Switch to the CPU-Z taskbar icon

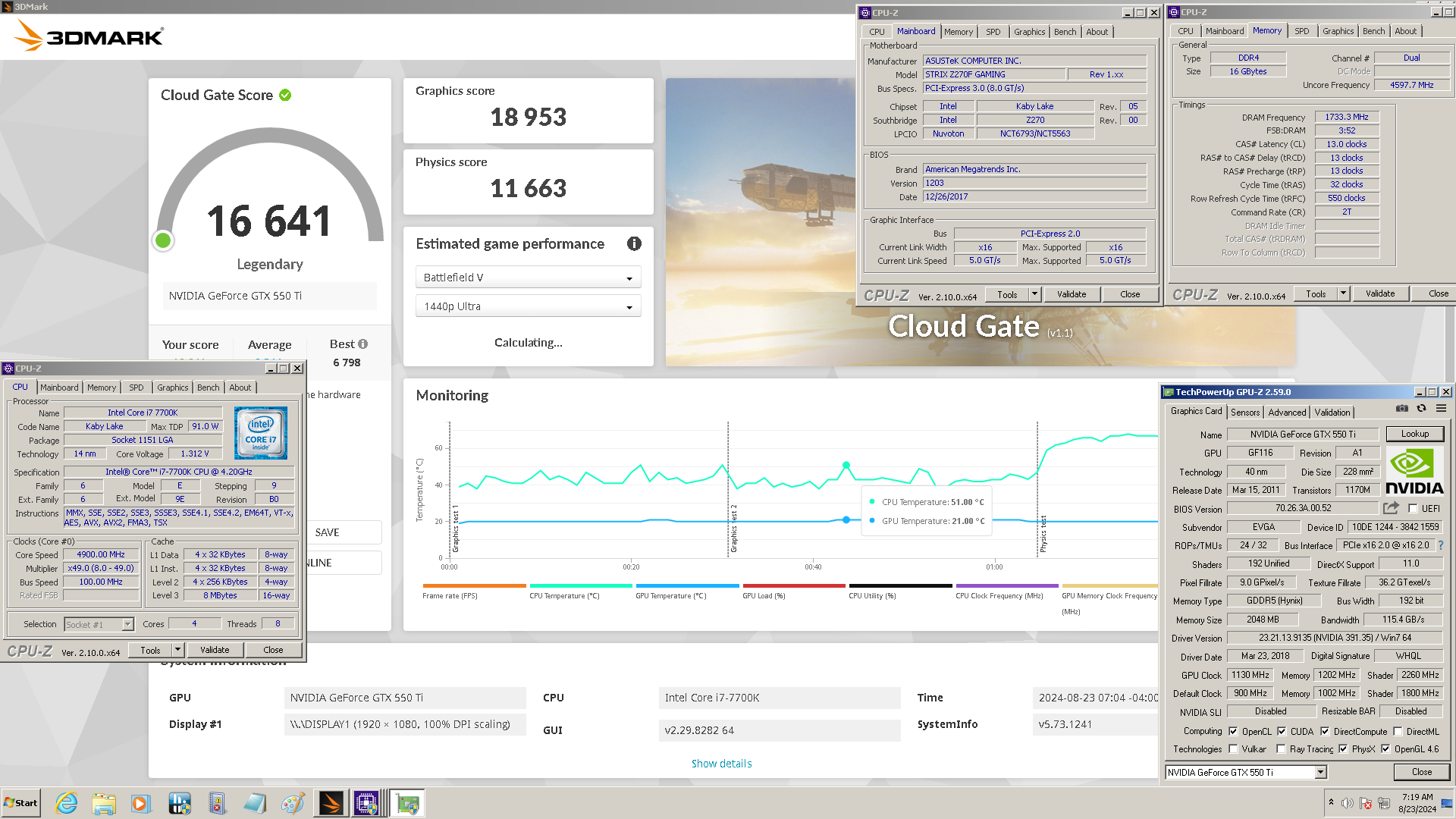tap(367, 803)
